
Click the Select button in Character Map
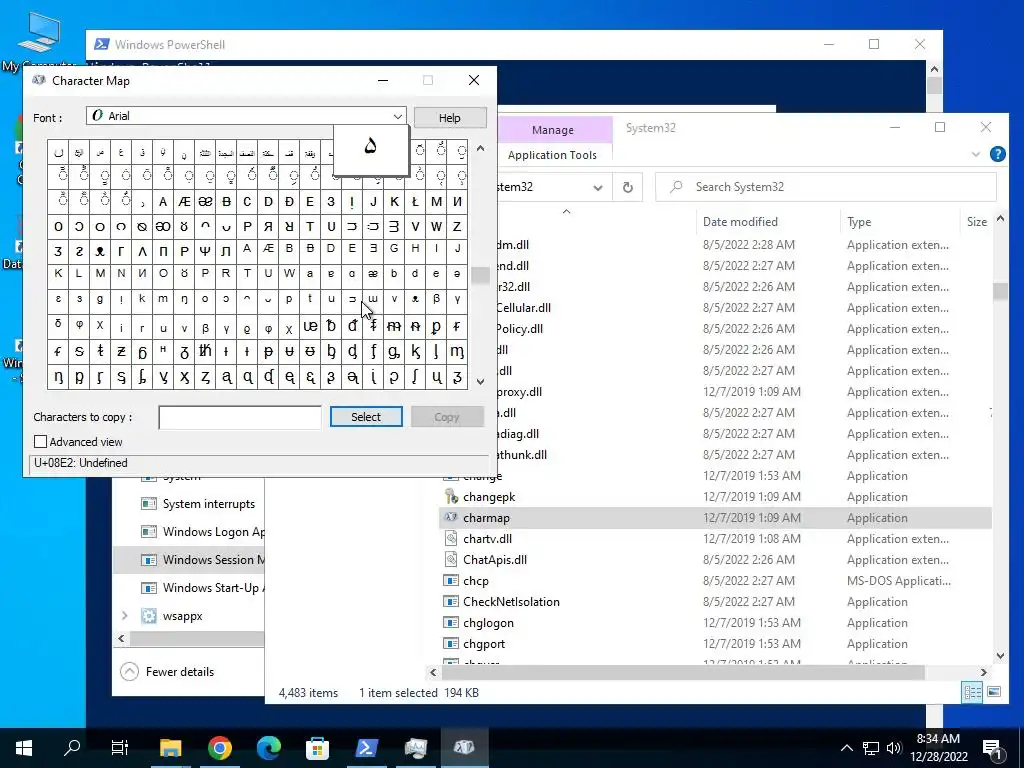(x=366, y=417)
